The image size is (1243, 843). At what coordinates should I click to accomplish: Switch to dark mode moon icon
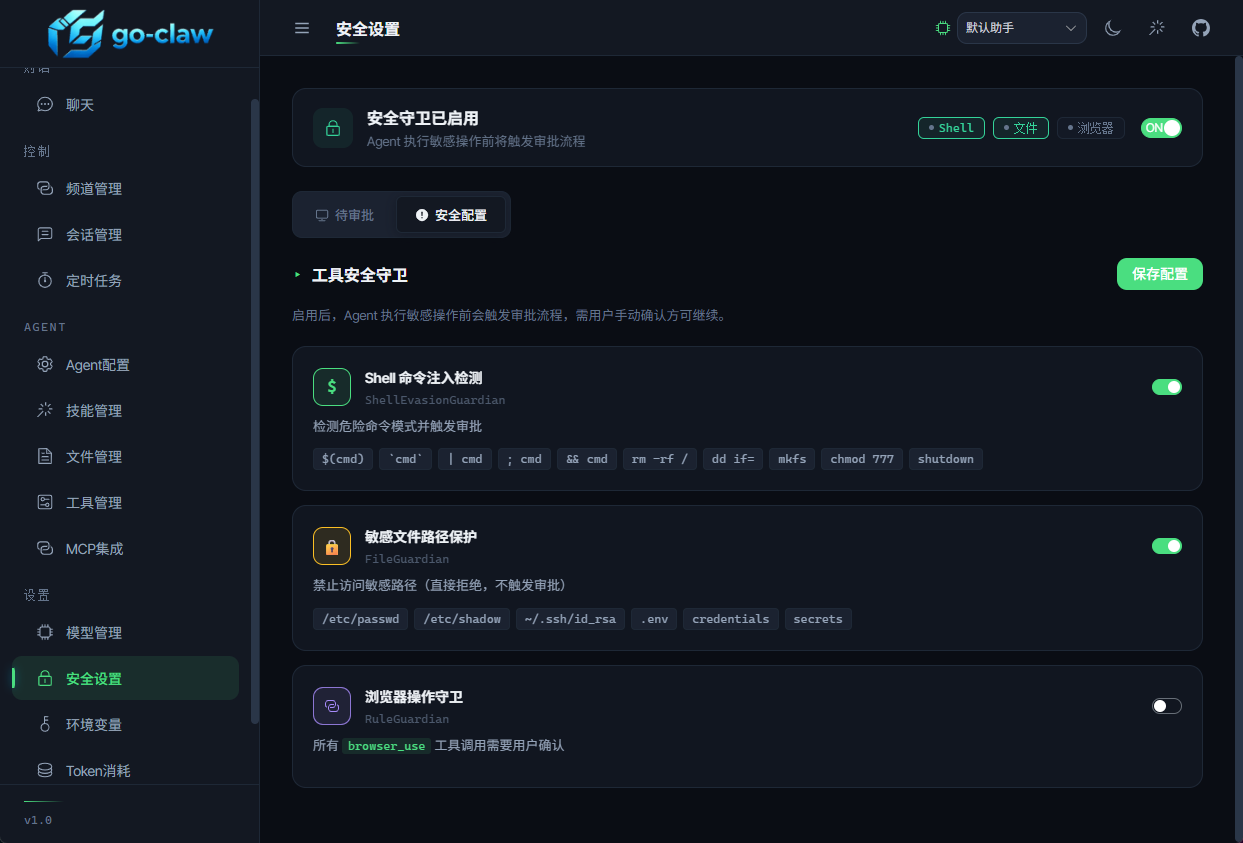(1113, 28)
